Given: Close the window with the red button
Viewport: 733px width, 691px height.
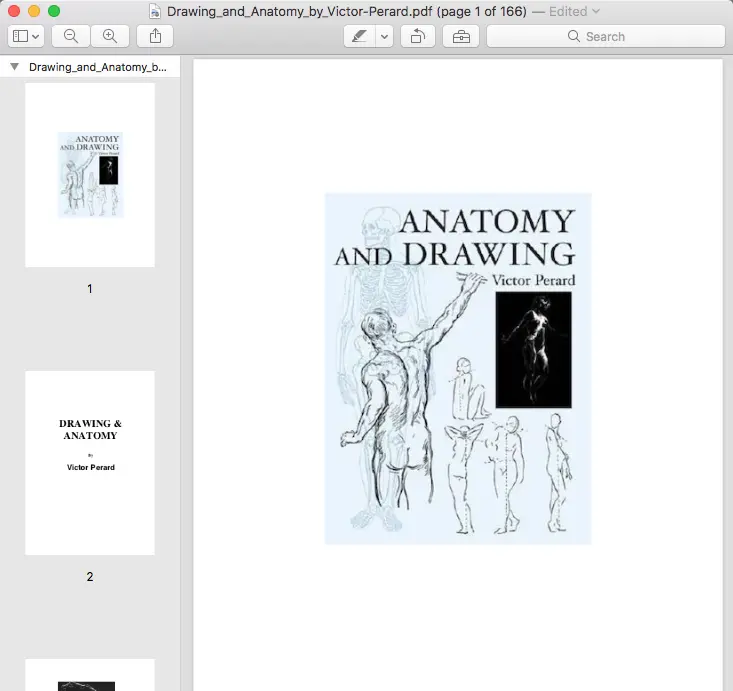Looking at the screenshot, I should 14,11.
